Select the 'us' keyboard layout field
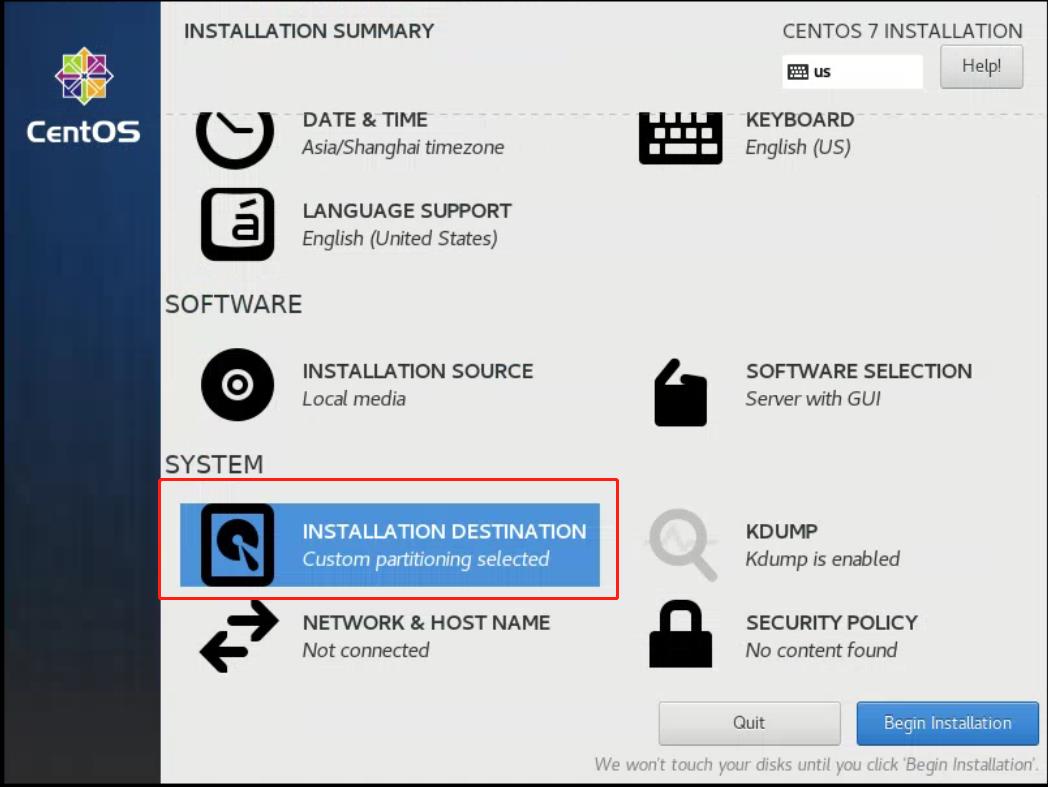 862,72
